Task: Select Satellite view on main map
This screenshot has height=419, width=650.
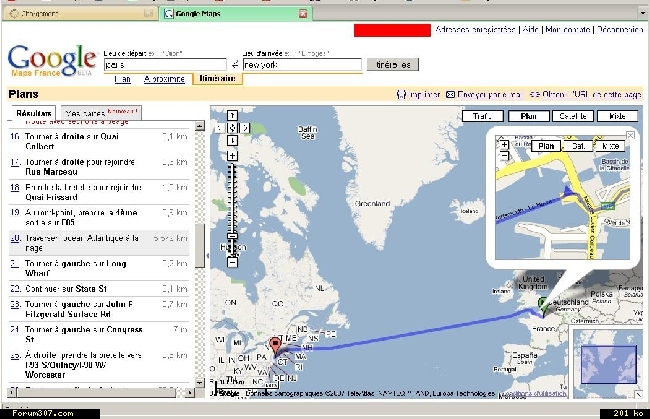Action: (x=572, y=116)
